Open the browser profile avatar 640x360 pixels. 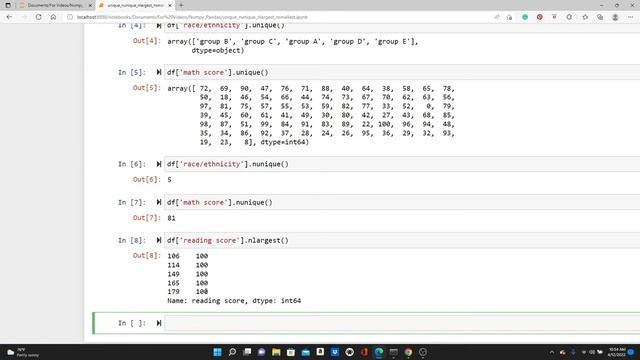click(x=615, y=17)
